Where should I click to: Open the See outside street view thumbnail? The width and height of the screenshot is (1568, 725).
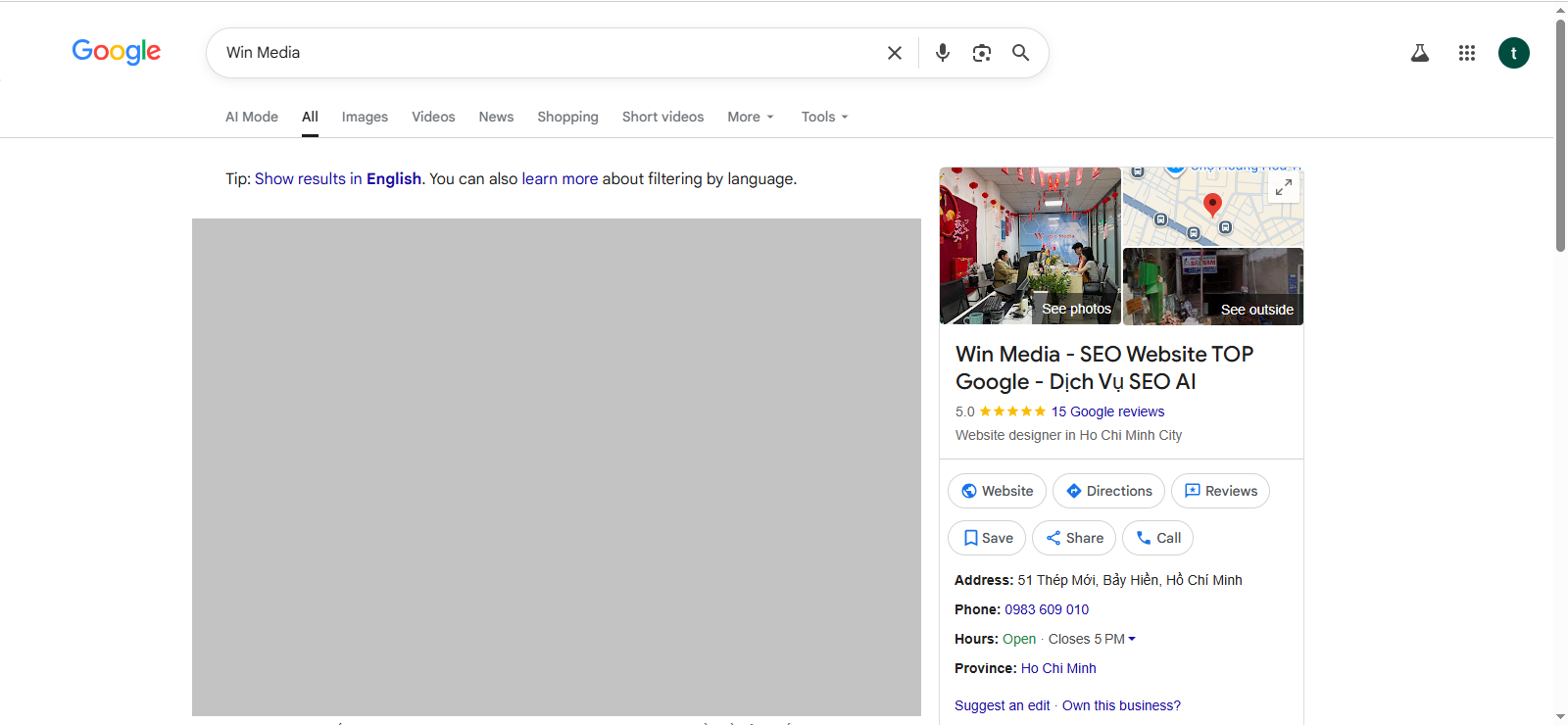click(x=1213, y=286)
